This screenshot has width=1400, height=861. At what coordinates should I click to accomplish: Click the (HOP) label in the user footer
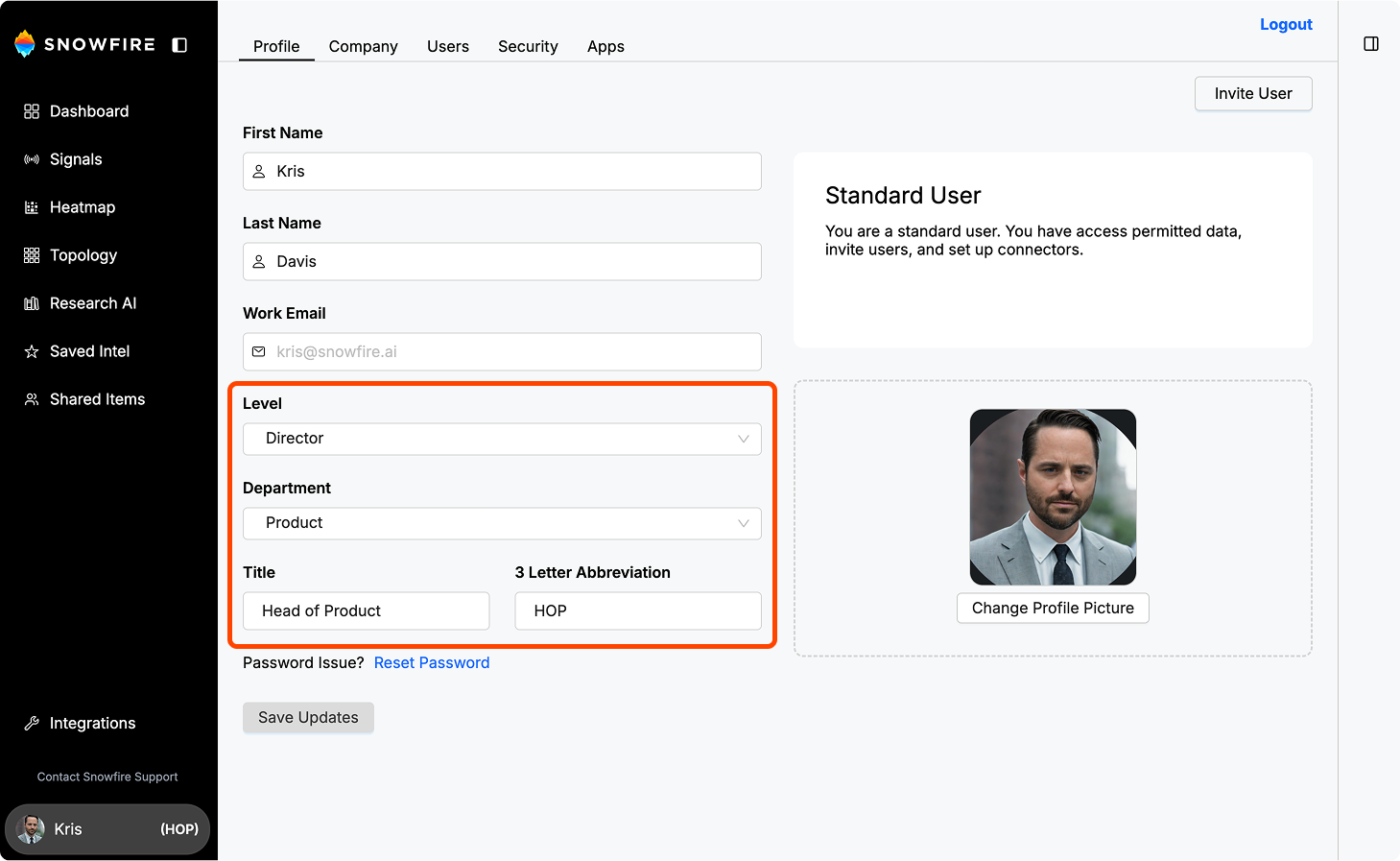179,829
